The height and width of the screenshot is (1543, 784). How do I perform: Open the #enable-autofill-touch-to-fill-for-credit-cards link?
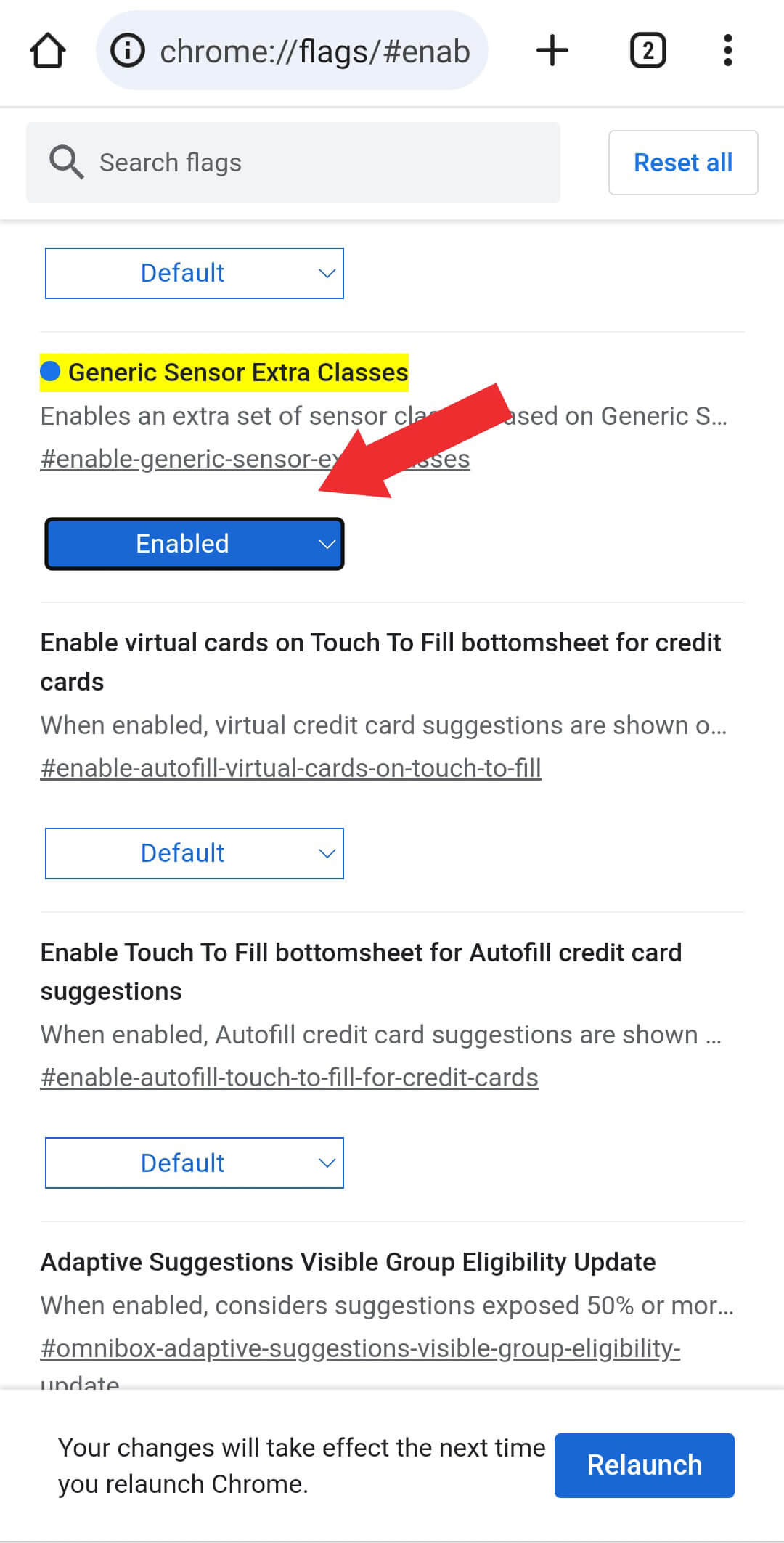tap(290, 1078)
